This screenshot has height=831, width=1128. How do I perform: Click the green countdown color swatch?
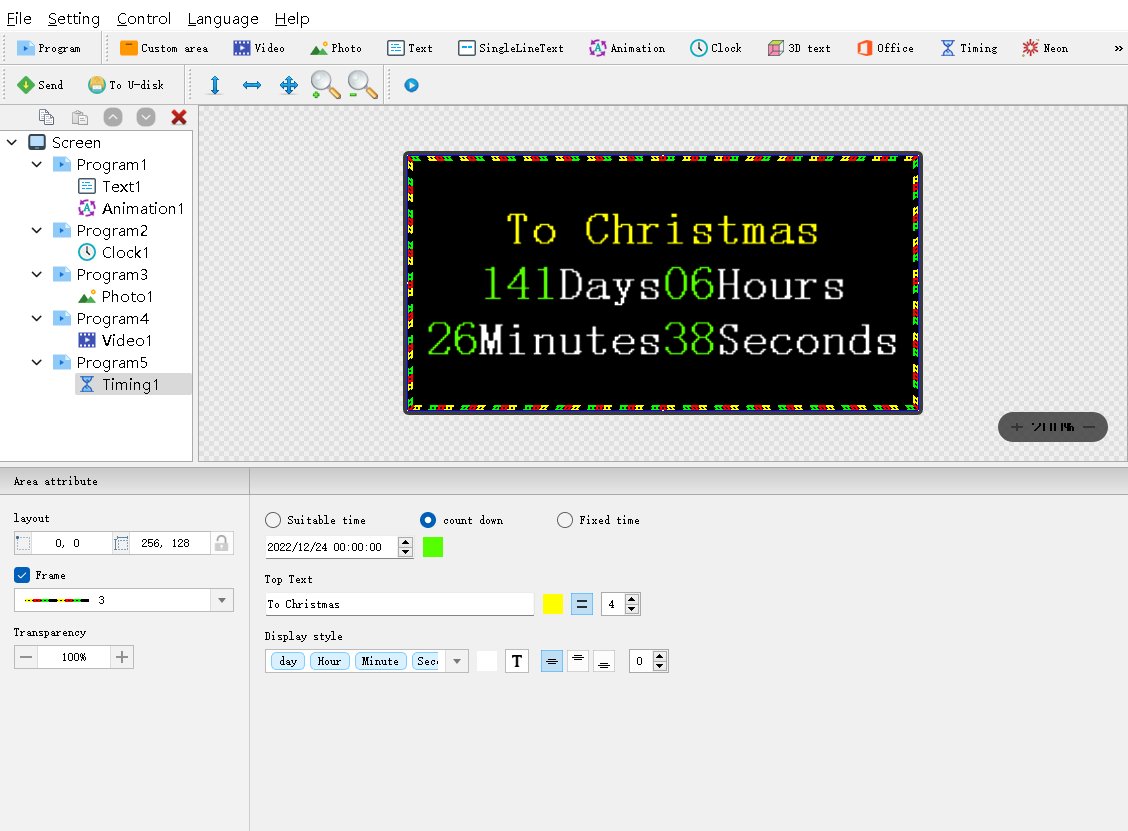click(432, 547)
